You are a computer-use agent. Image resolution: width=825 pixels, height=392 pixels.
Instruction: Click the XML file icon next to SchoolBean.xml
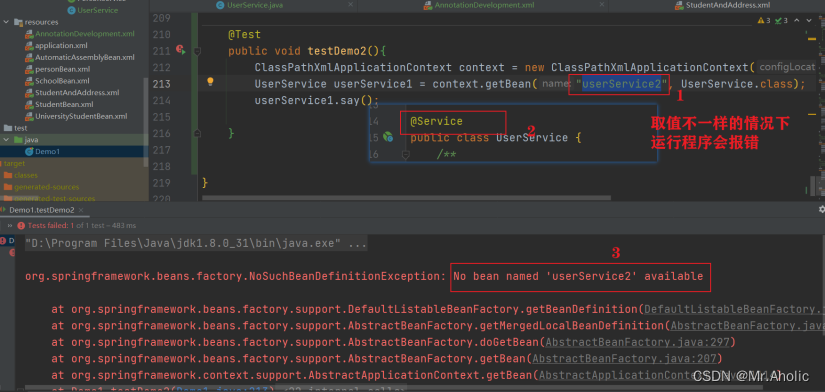[x=29, y=81]
